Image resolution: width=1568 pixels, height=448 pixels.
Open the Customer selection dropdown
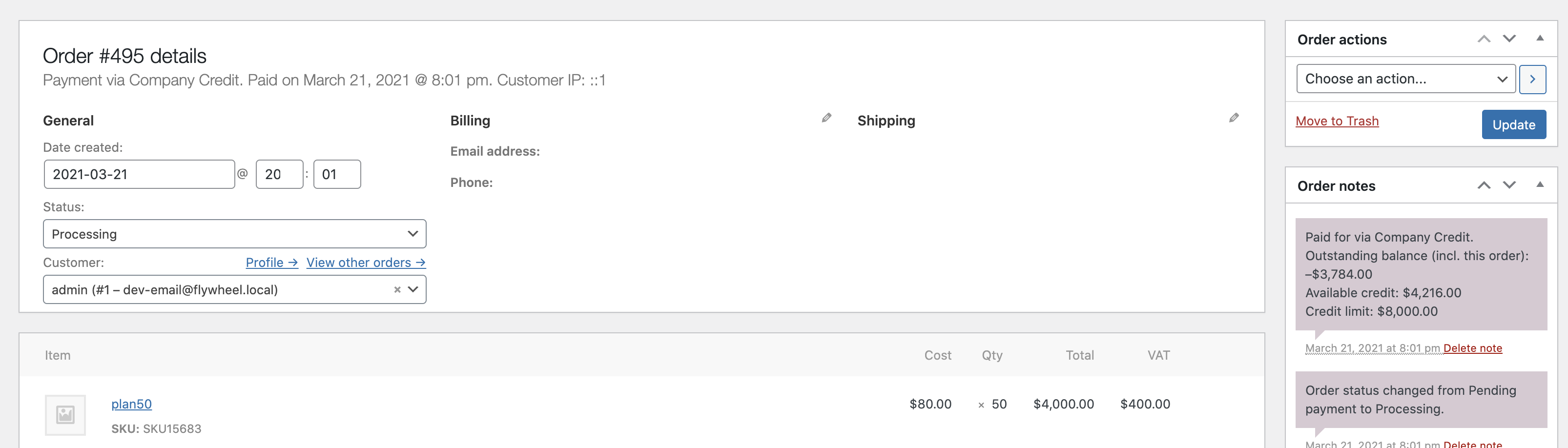(413, 290)
